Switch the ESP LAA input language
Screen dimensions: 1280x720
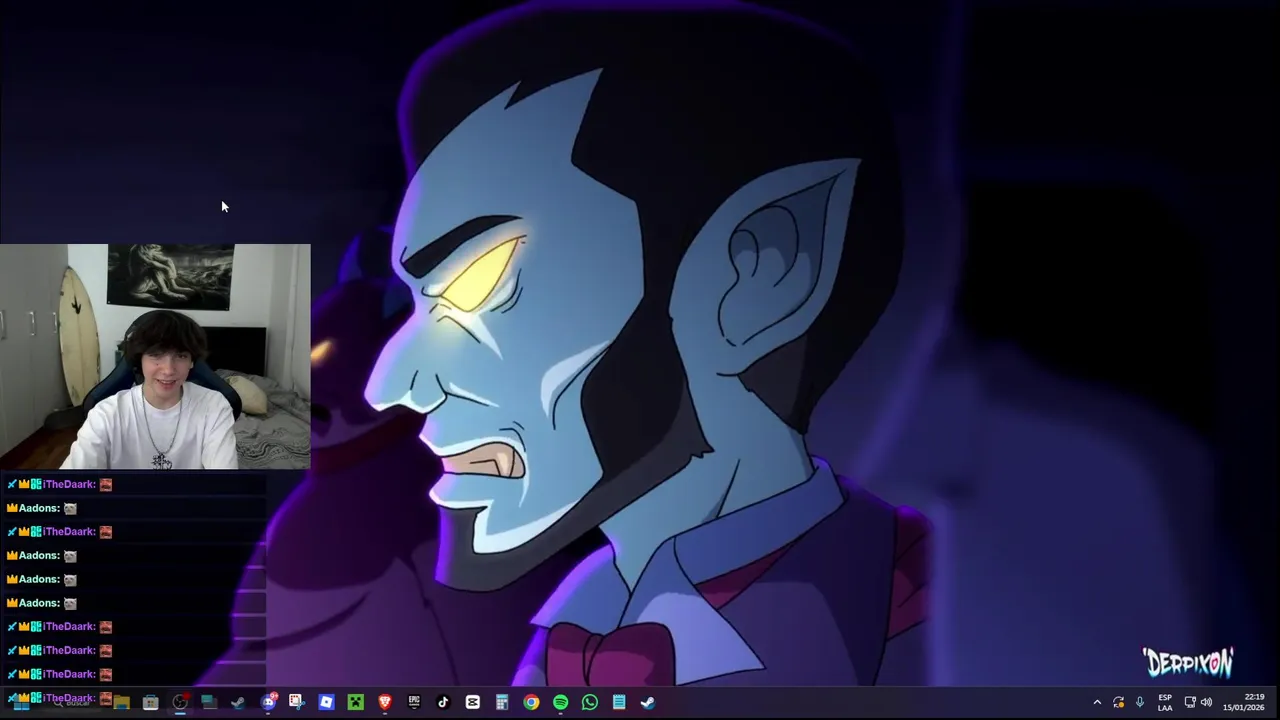1165,702
